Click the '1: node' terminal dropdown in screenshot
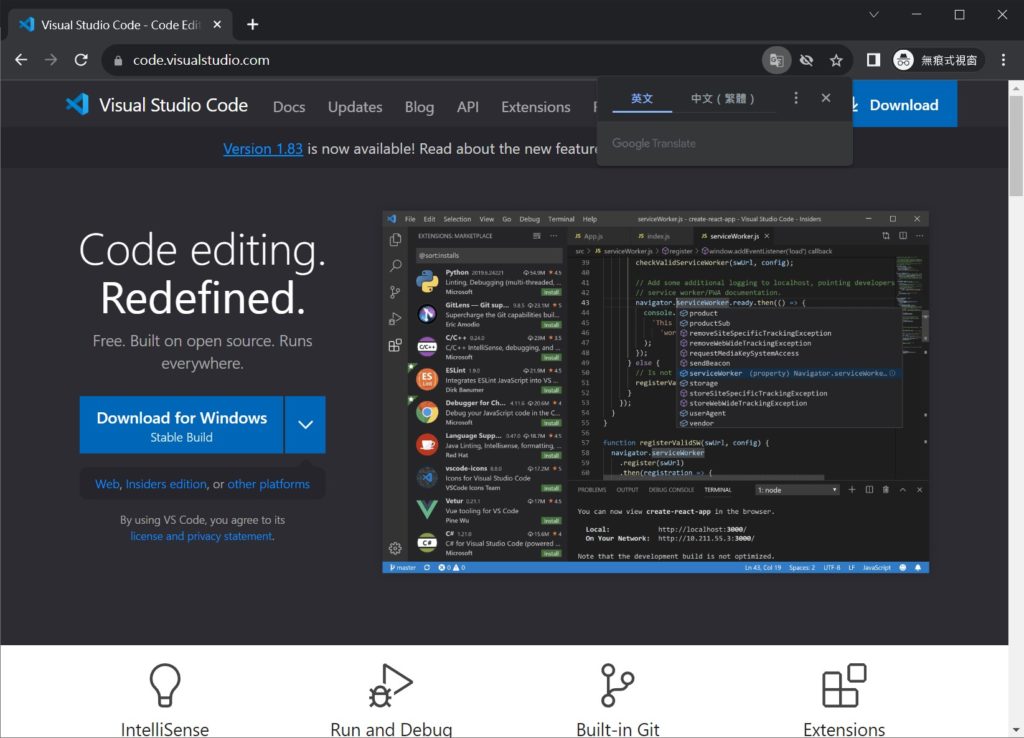The image size is (1024, 738). 797,490
